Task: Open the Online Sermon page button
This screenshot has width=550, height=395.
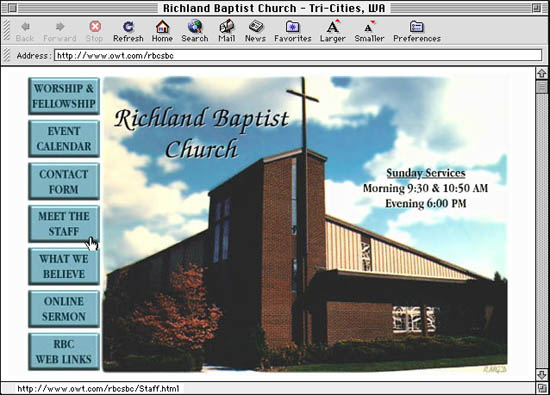Action: (x=64, y=309)
